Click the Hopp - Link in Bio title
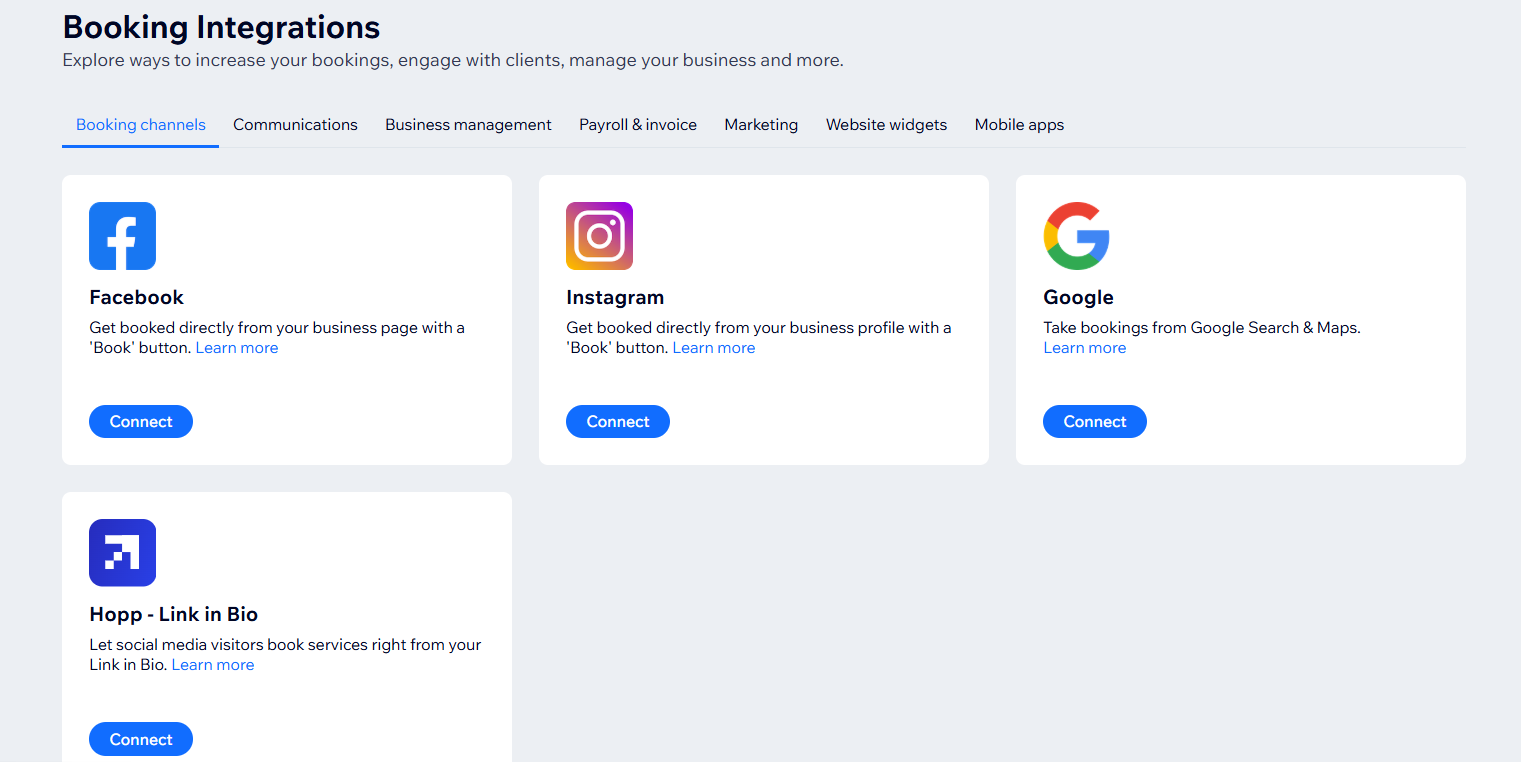This screenshot has height=762, width=1521. click(174, 614)
